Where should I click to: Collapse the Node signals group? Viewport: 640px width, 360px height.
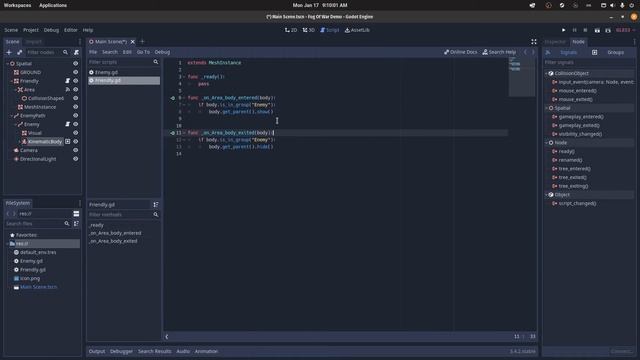click(x=547, y=143)
